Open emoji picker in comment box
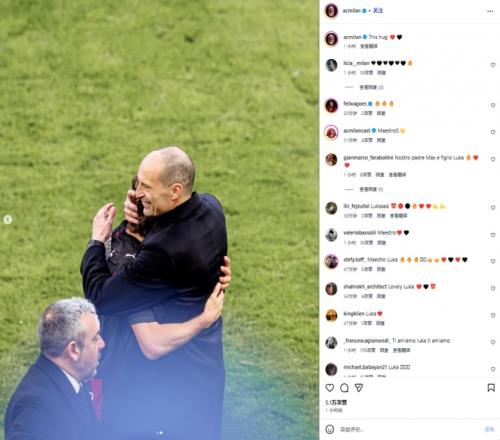Viewport: 500px width, 440px height. point(330,429)
